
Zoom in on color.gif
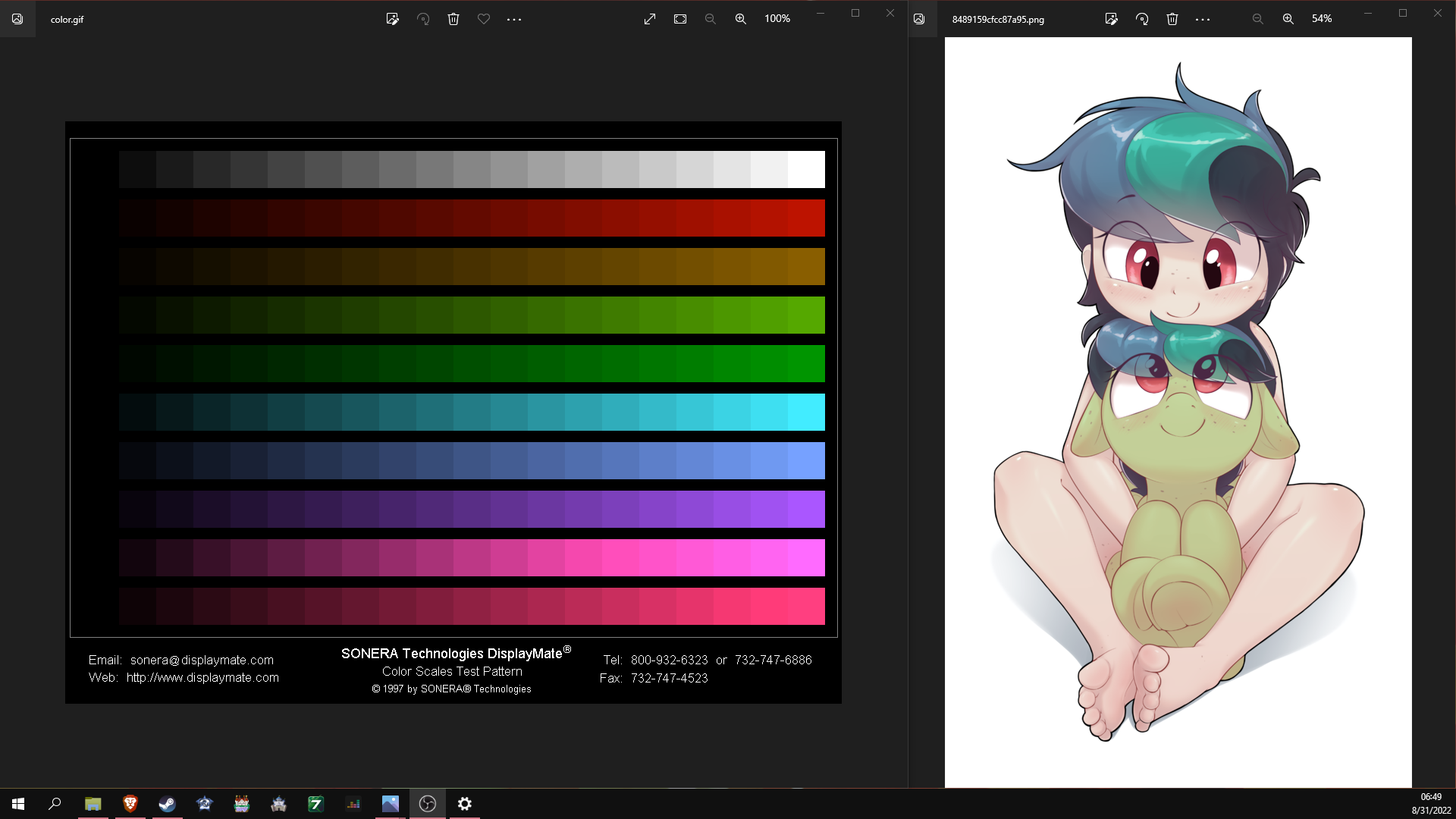click(x=741, y=19)
